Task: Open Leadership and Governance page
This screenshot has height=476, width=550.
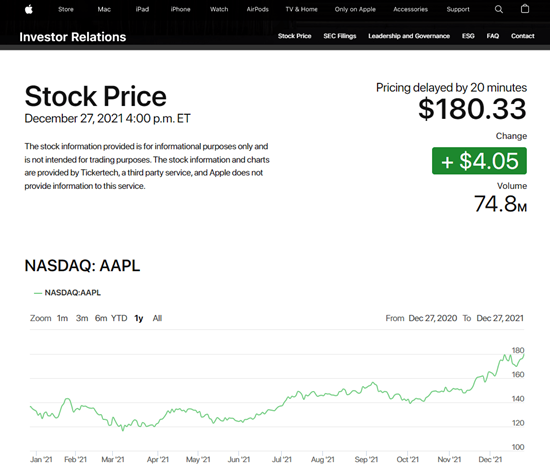Action: (409, 36)
